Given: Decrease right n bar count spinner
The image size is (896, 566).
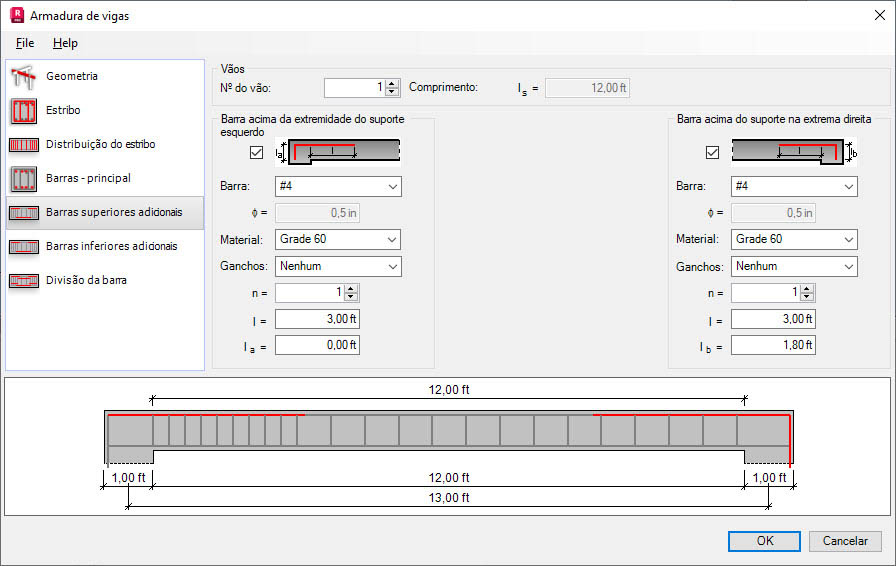Looking at the screenshot, I should (x=807, y=297).
